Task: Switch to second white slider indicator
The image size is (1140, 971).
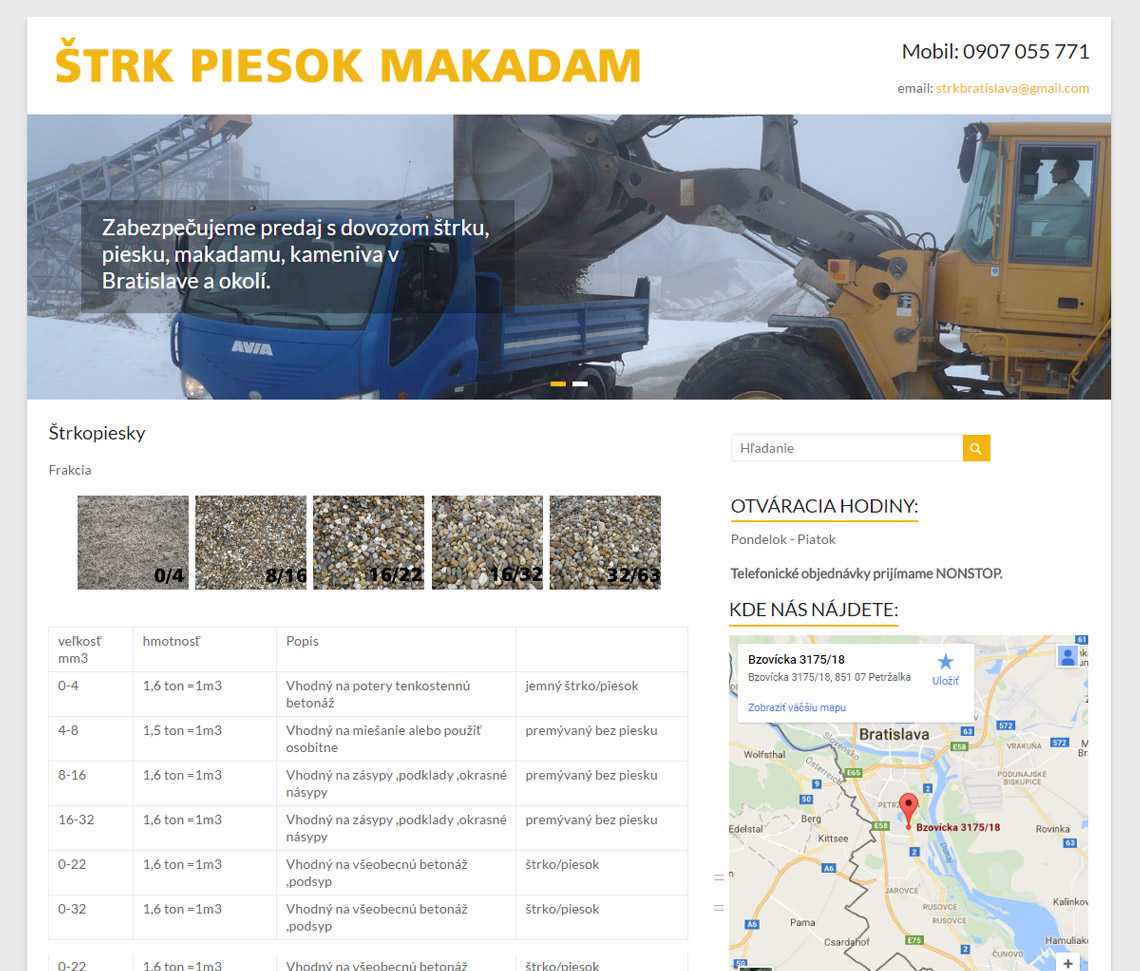Action: [580, 384]
